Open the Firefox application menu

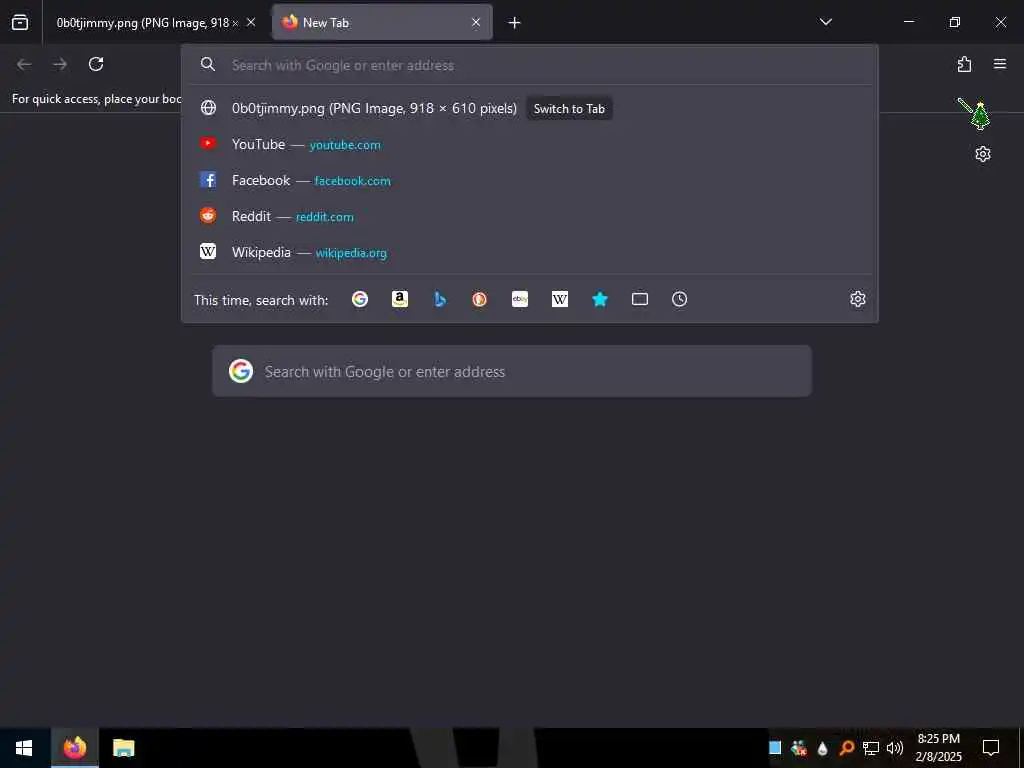click(x=1000, y=64)
